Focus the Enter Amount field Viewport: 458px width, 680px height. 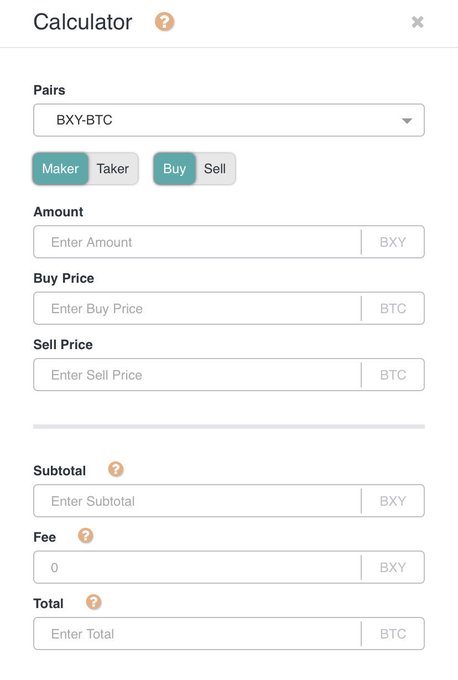[x=197, y=242]
